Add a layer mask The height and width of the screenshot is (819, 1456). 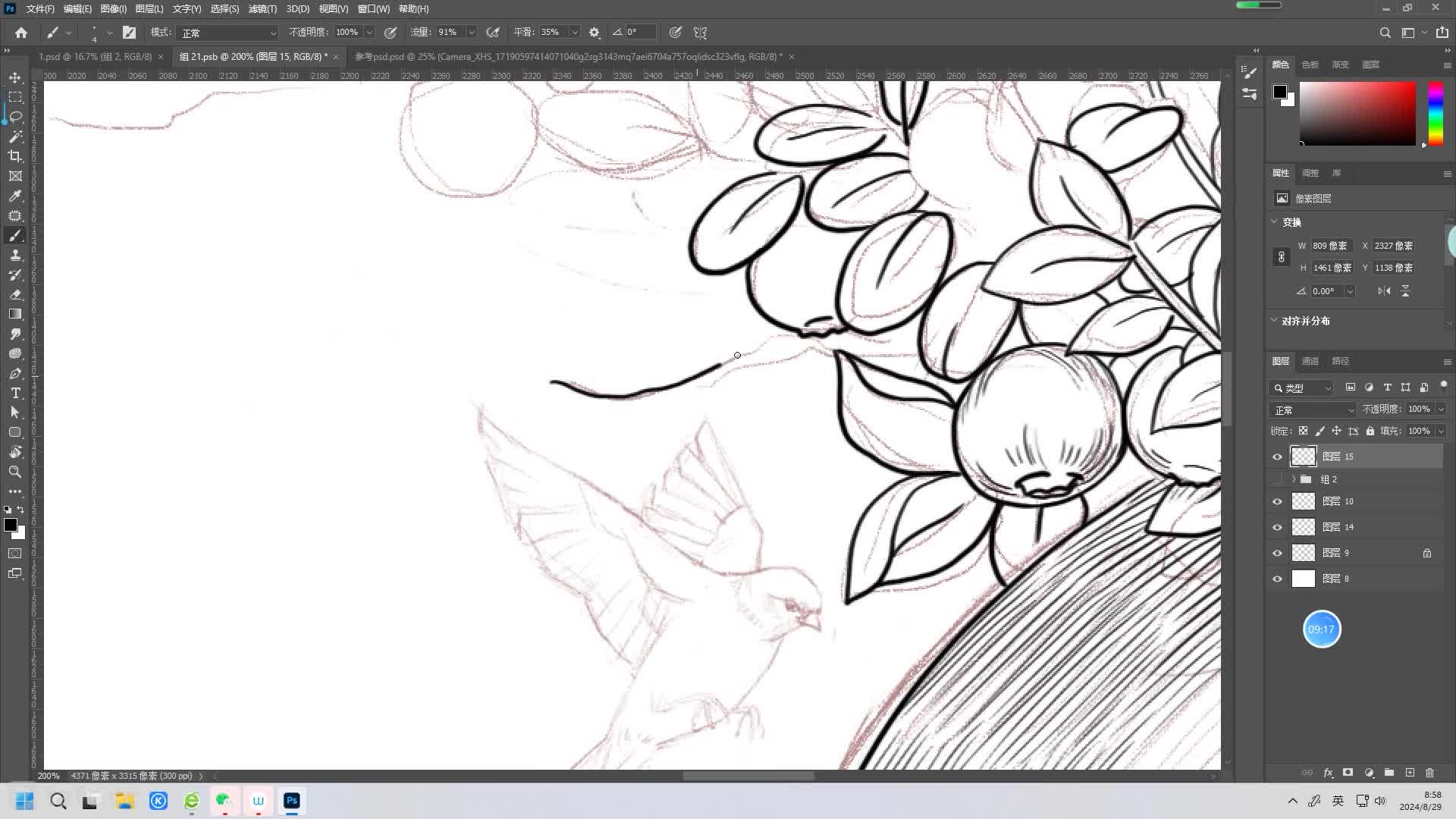coord(1348,773)
